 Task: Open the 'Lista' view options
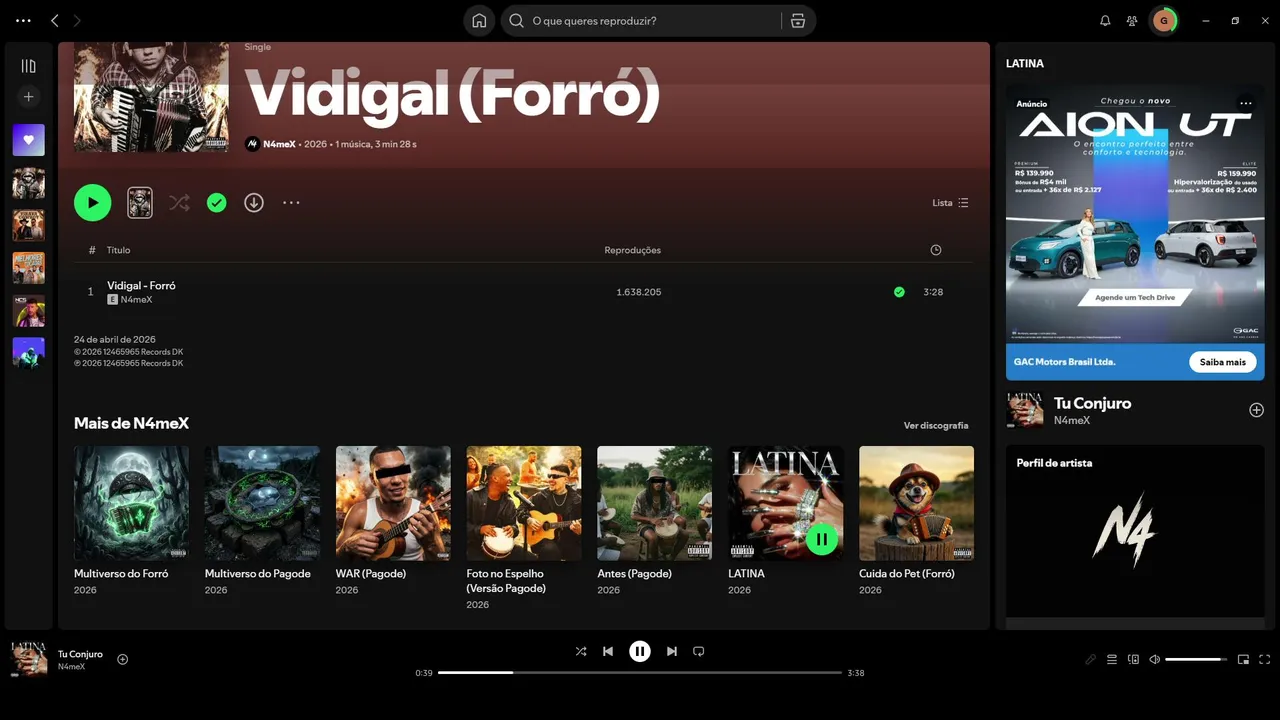(950, 203)
